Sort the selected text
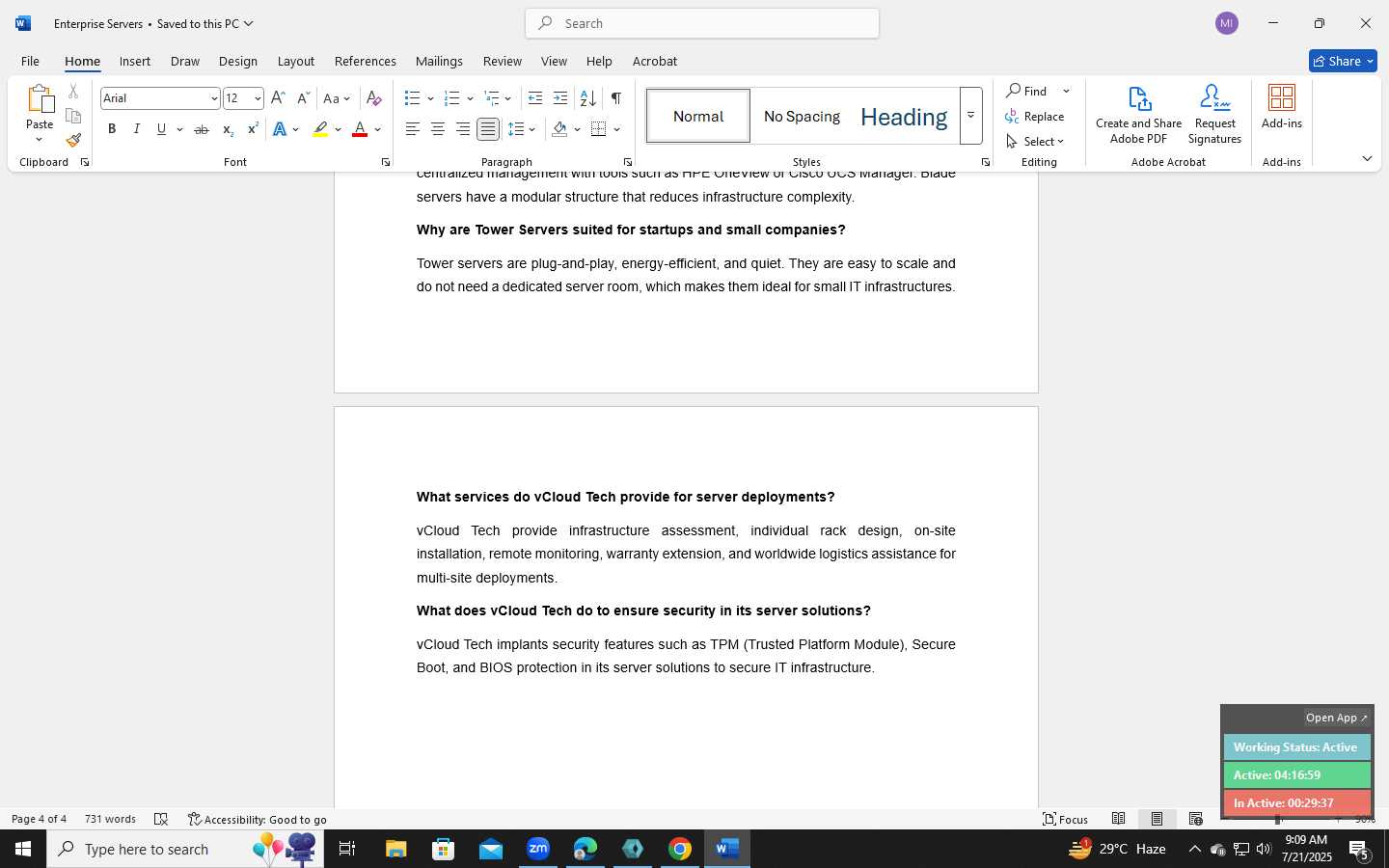Screen dimensions: 1389x868 click(x=587, y=98)
